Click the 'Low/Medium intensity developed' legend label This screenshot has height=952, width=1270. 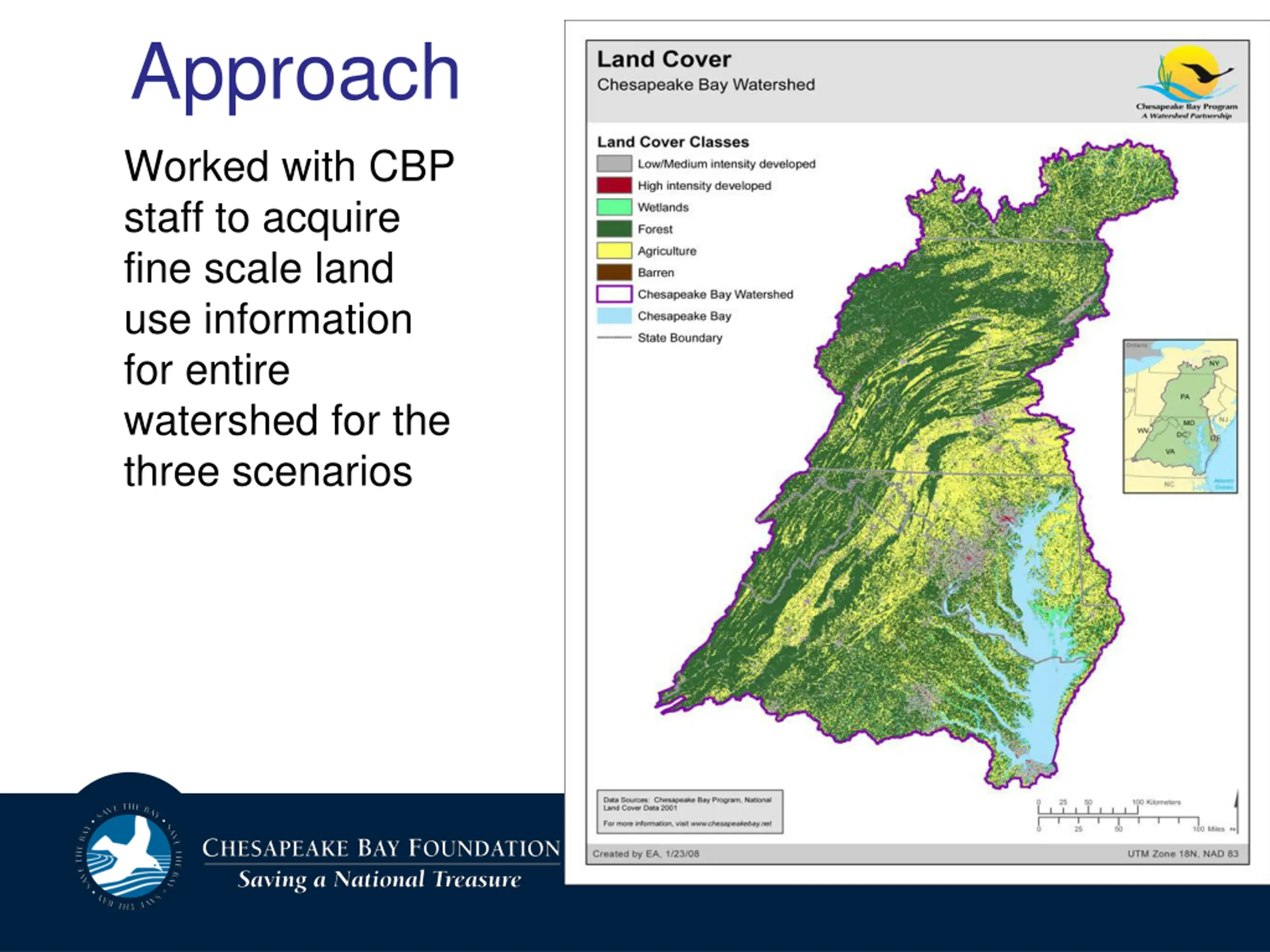pos(726,164)
